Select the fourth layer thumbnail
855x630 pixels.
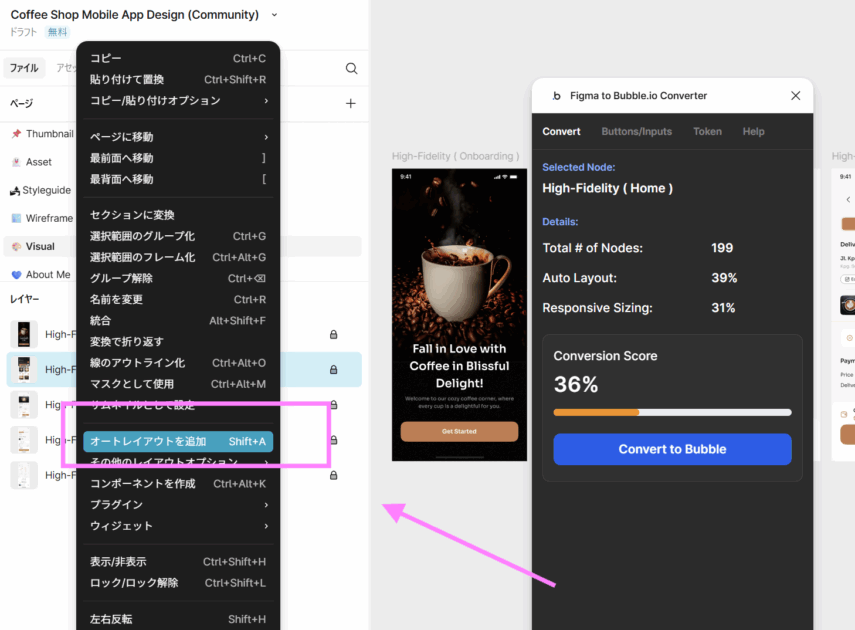[x=24, y=440]
